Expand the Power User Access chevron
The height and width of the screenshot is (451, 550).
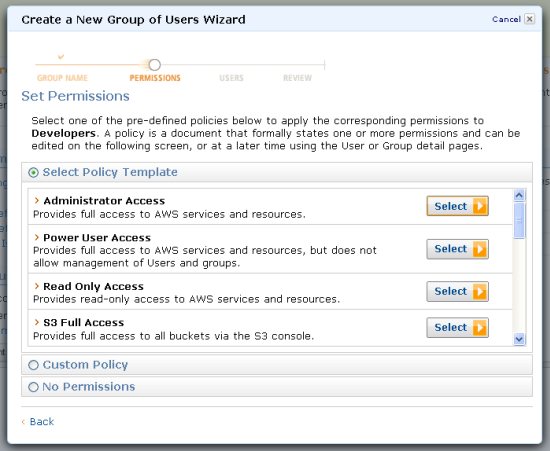[36, 237]
